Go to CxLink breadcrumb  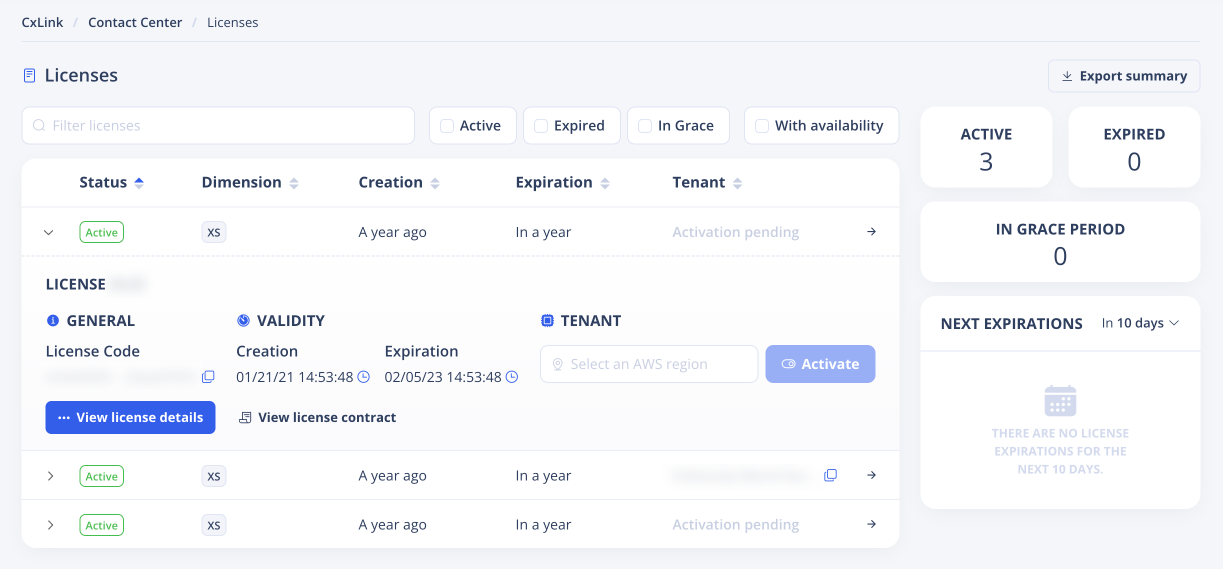pos(43,22)
